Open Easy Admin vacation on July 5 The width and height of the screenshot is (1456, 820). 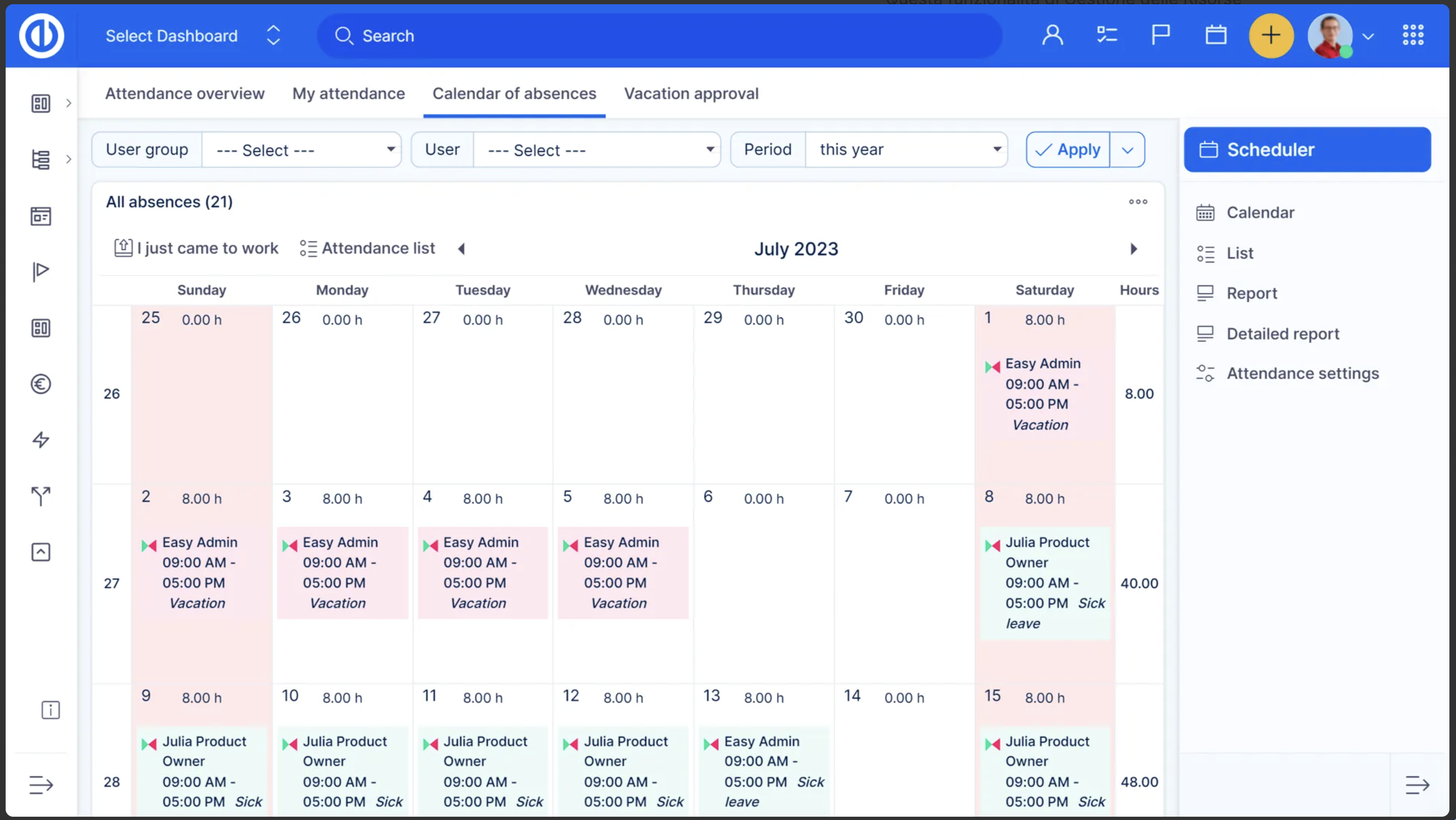(623, 573)
